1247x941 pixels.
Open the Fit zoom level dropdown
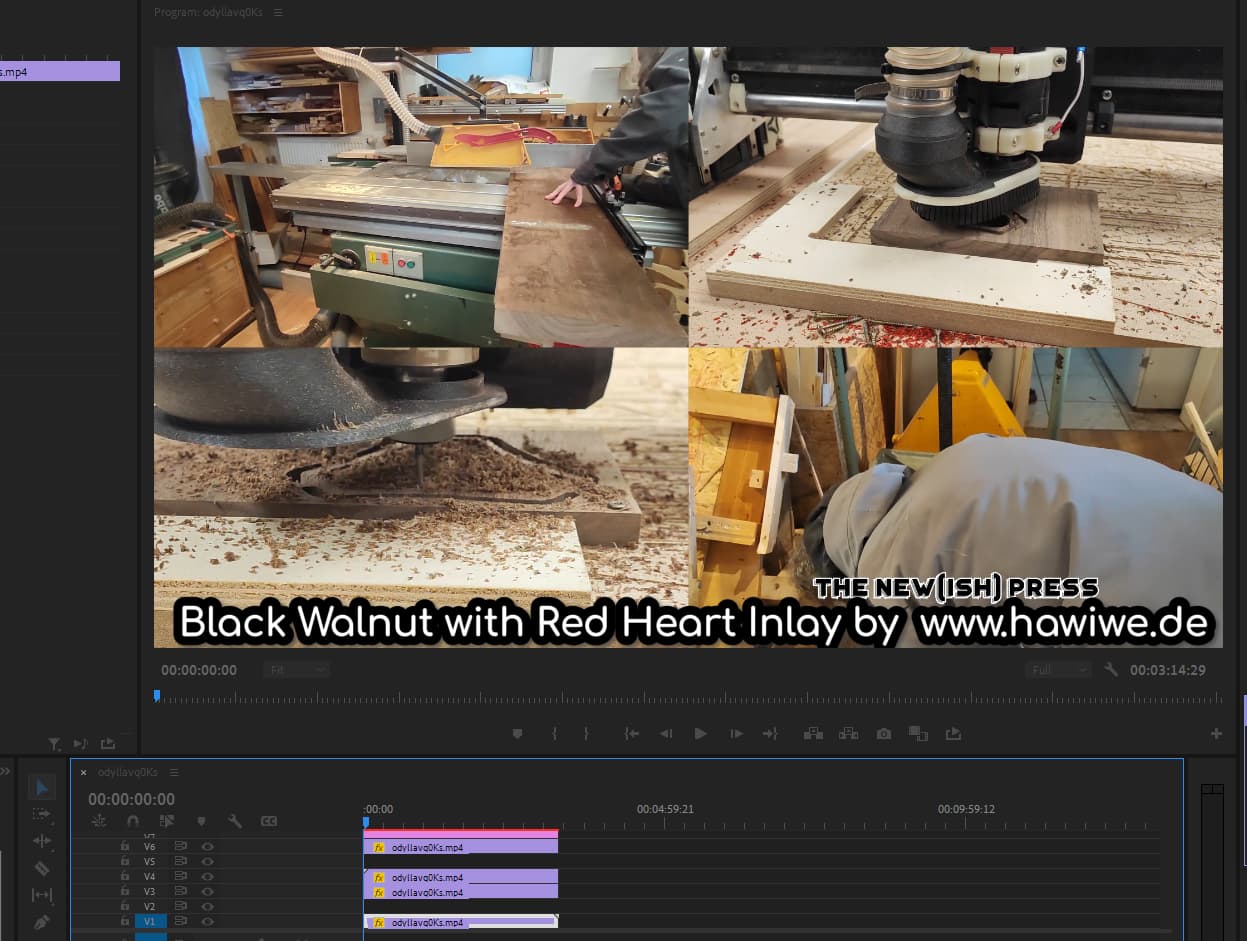pos(296,670)
